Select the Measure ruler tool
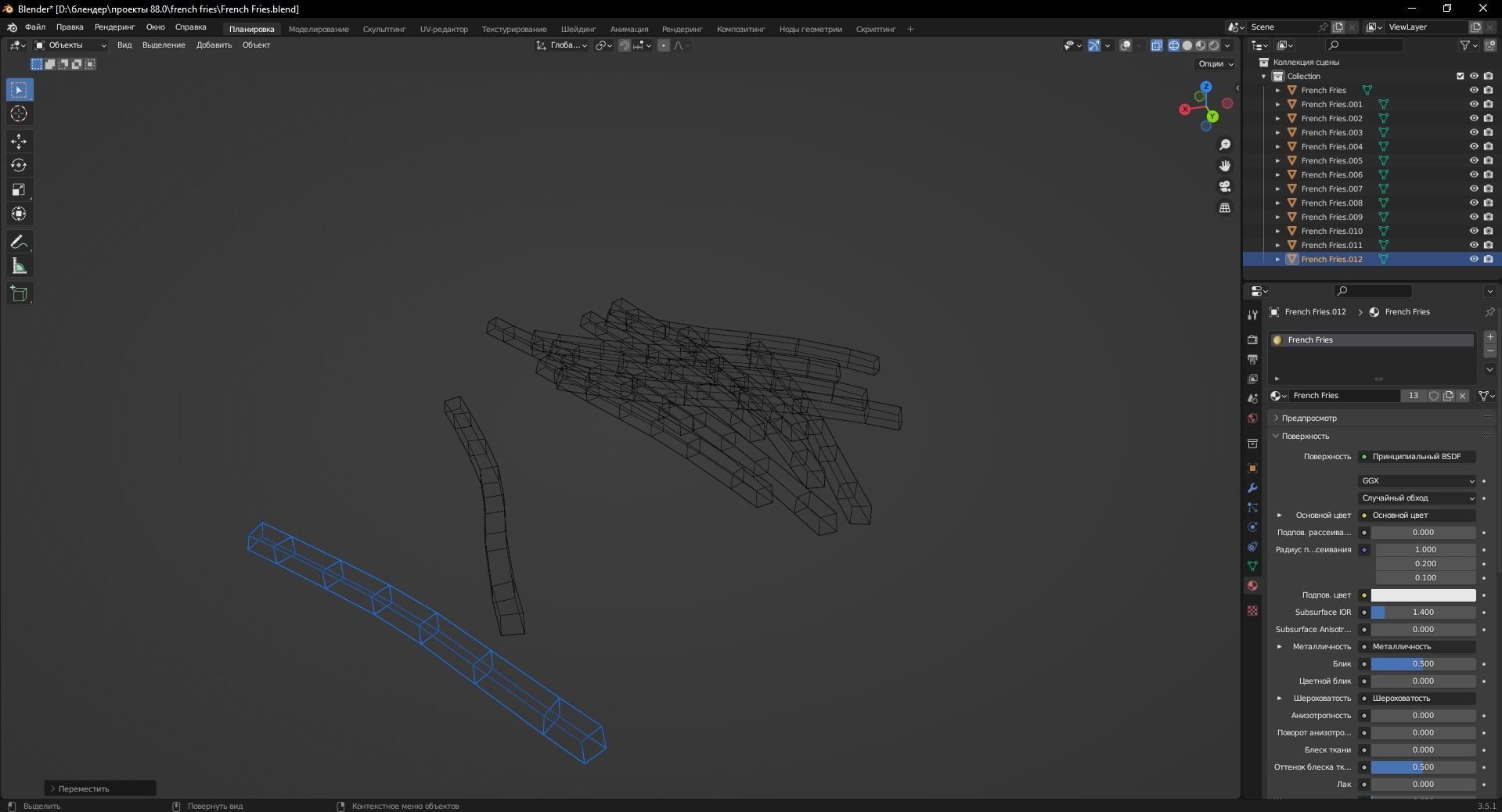The height and width of the screenshot is (812, 1502). [x=20, y=267]
